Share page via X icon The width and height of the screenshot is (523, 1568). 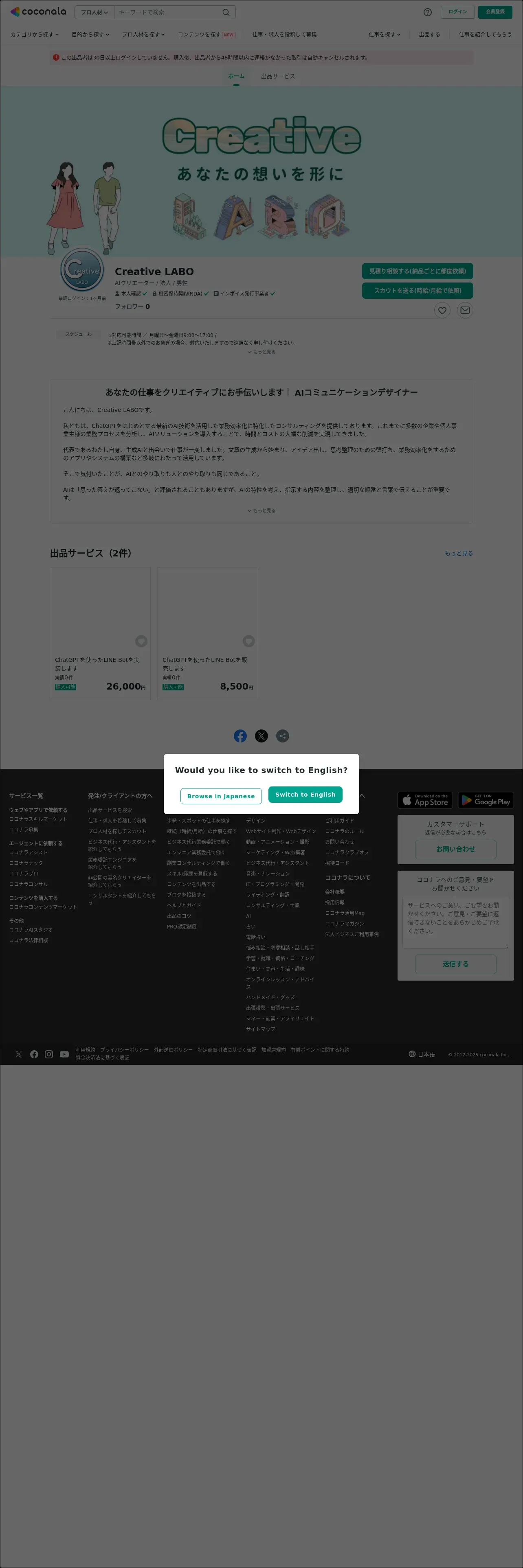pyautogui.click(x=261, y=736)
